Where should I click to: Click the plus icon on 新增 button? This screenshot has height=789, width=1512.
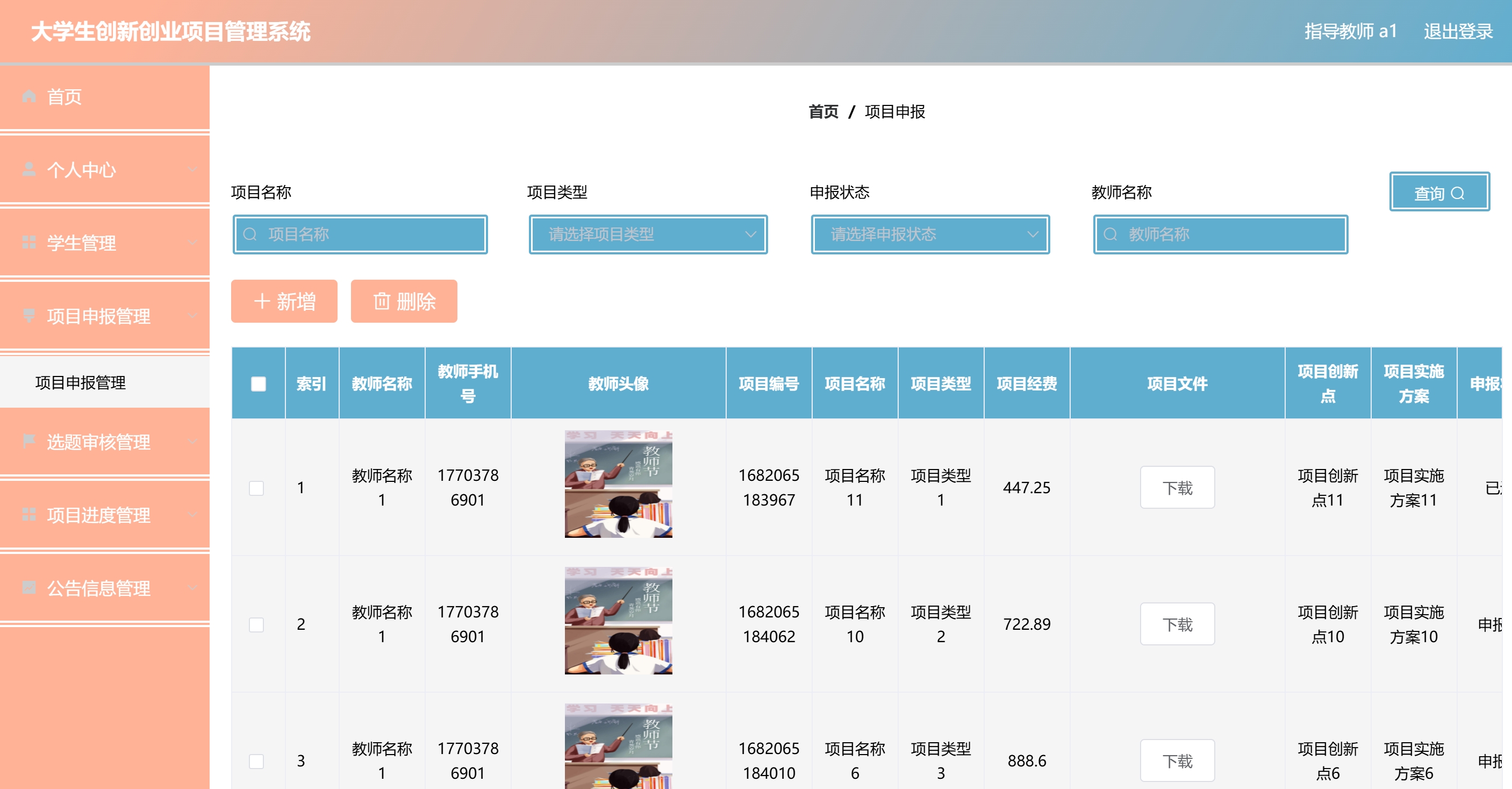coord(262,301)
